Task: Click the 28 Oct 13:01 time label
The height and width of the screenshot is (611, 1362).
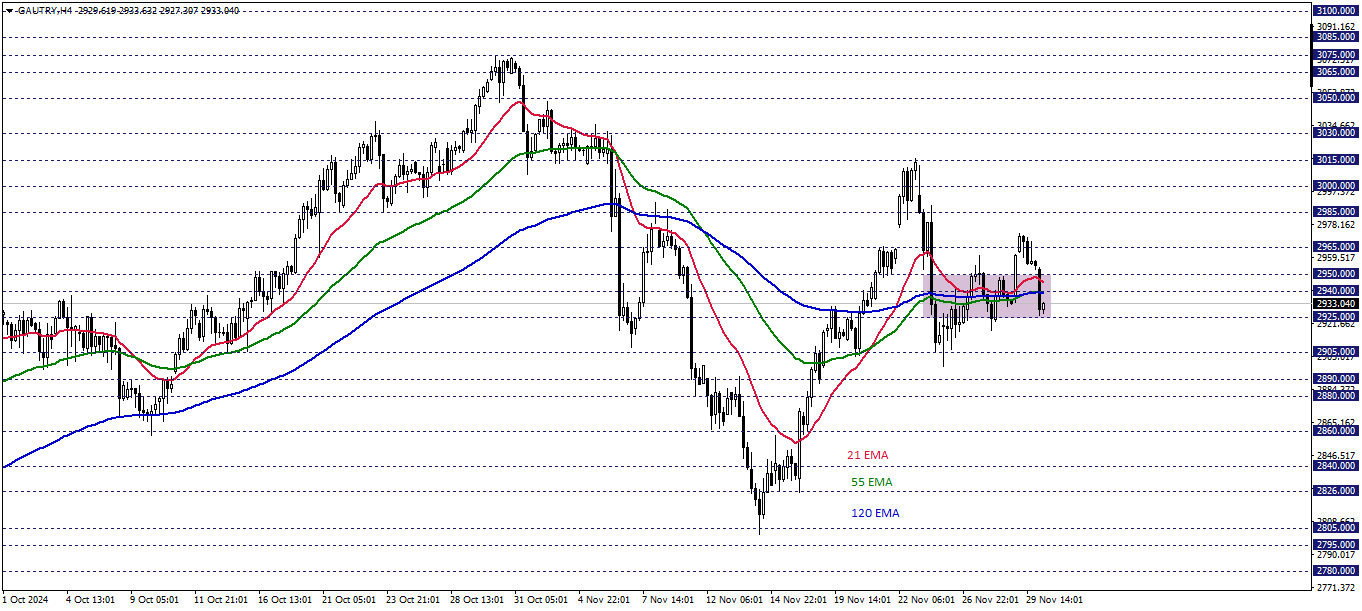Action: pyautogui.click(x=477, y=600)
